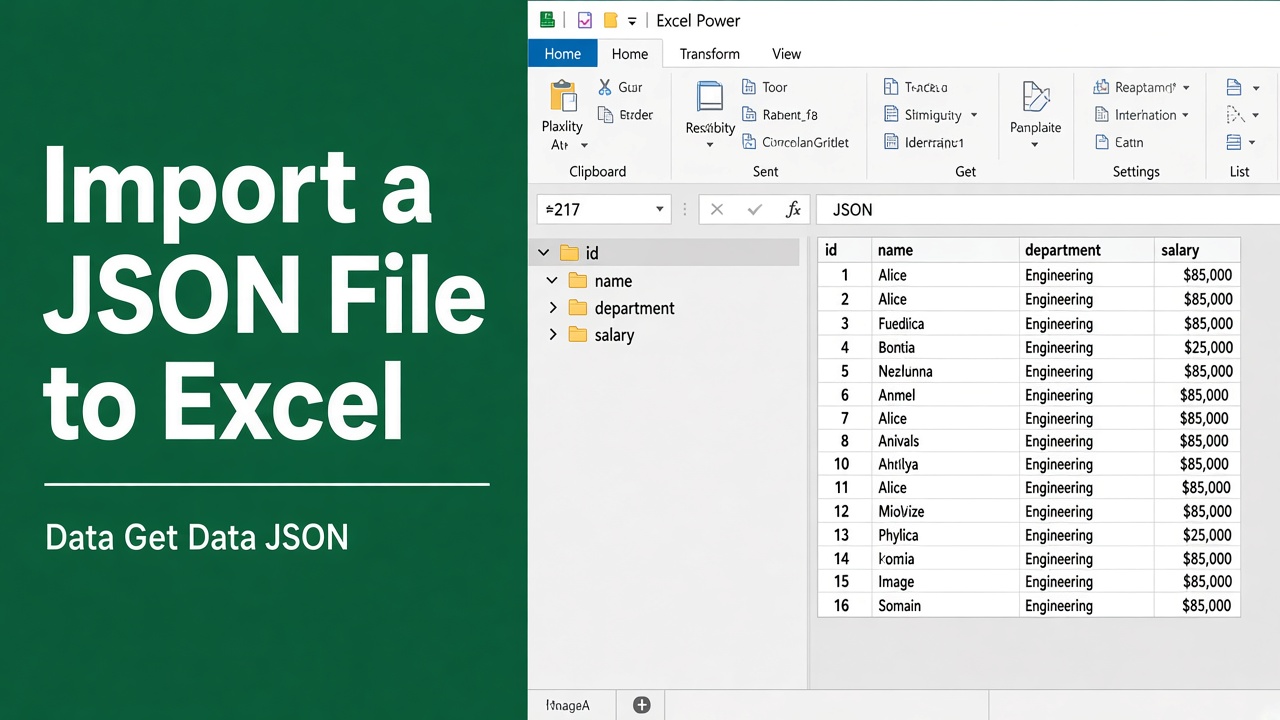Click the Catin icon in Settings
This screenshot has height=720, width=1280.
coord(1102,143)
